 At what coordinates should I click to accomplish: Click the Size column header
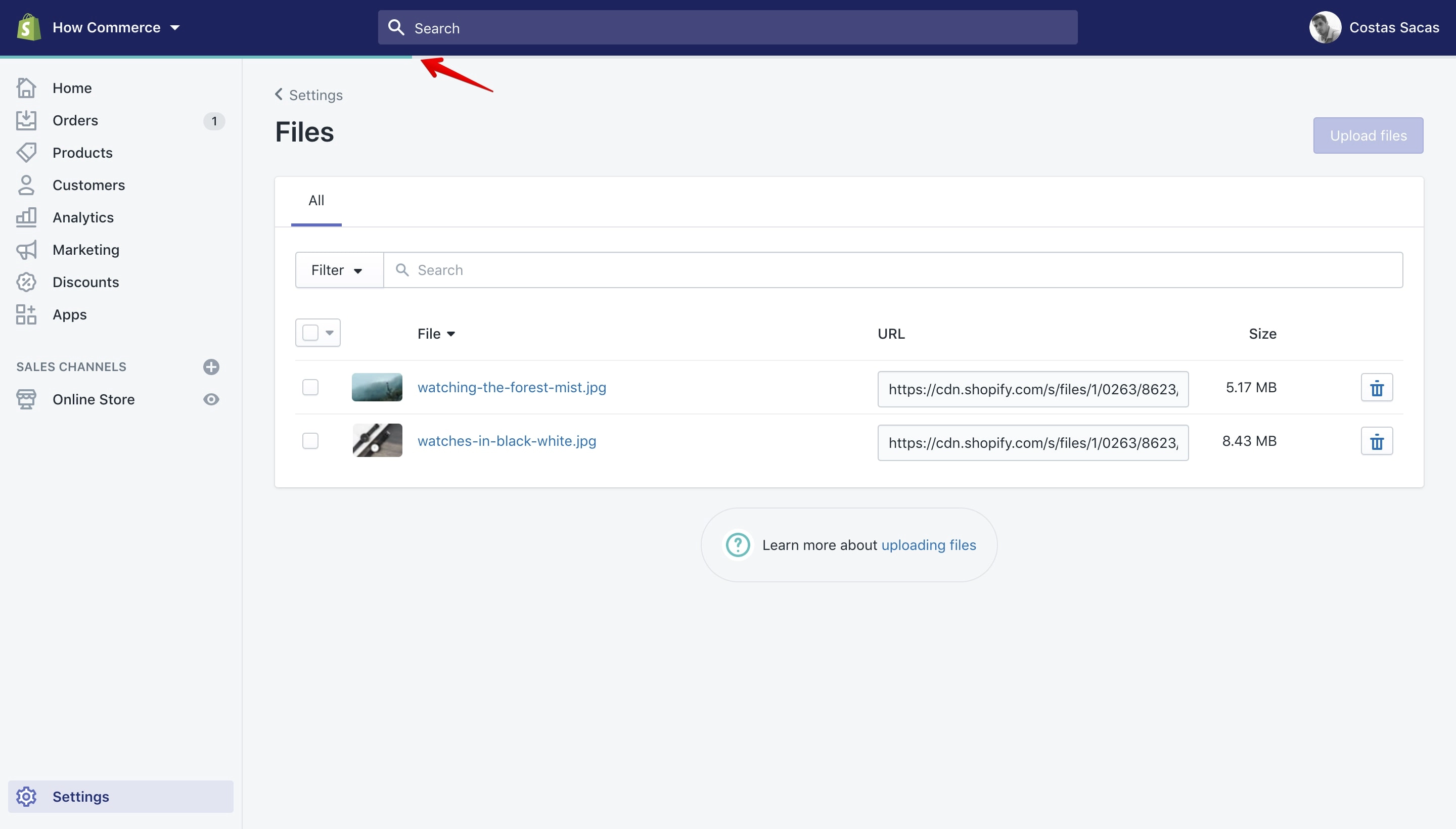pyautogui.click(x=1262, y=334)
